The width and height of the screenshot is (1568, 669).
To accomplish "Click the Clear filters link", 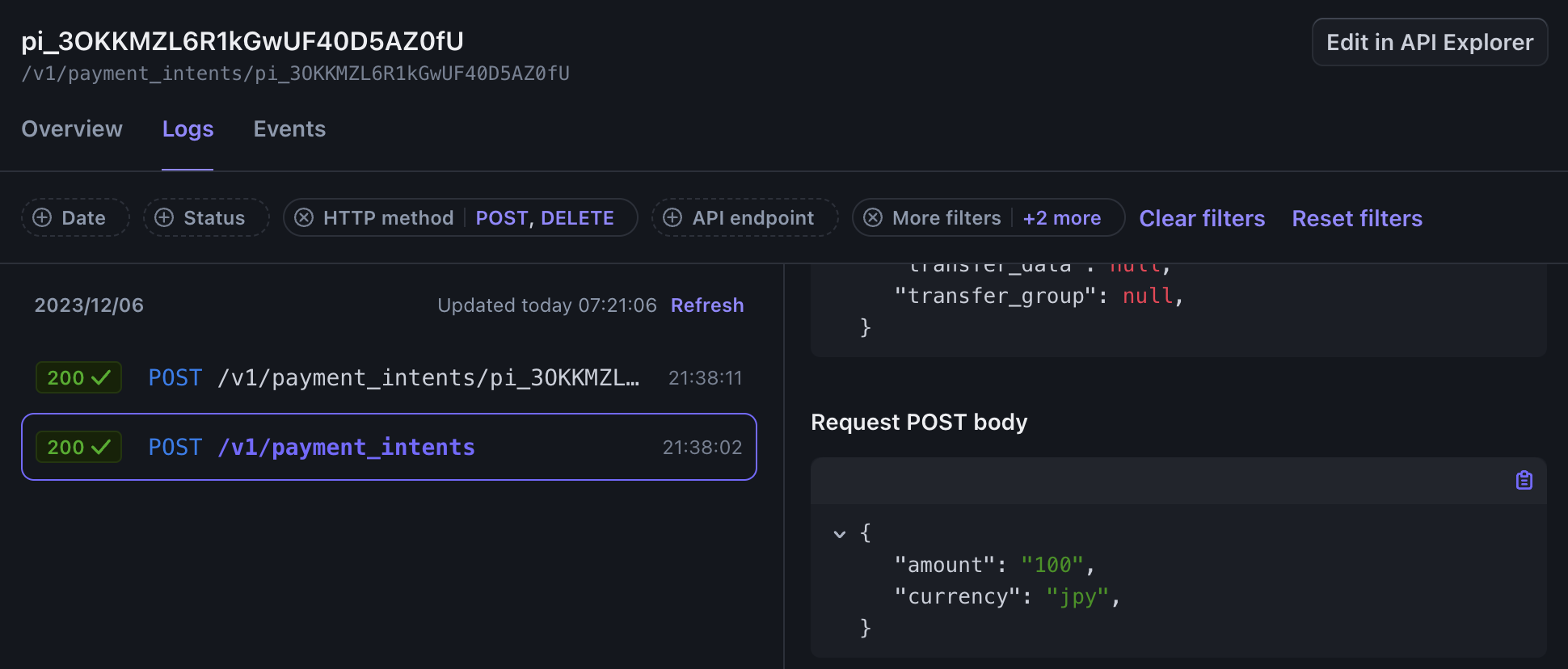I will [x=1202, y=218].
